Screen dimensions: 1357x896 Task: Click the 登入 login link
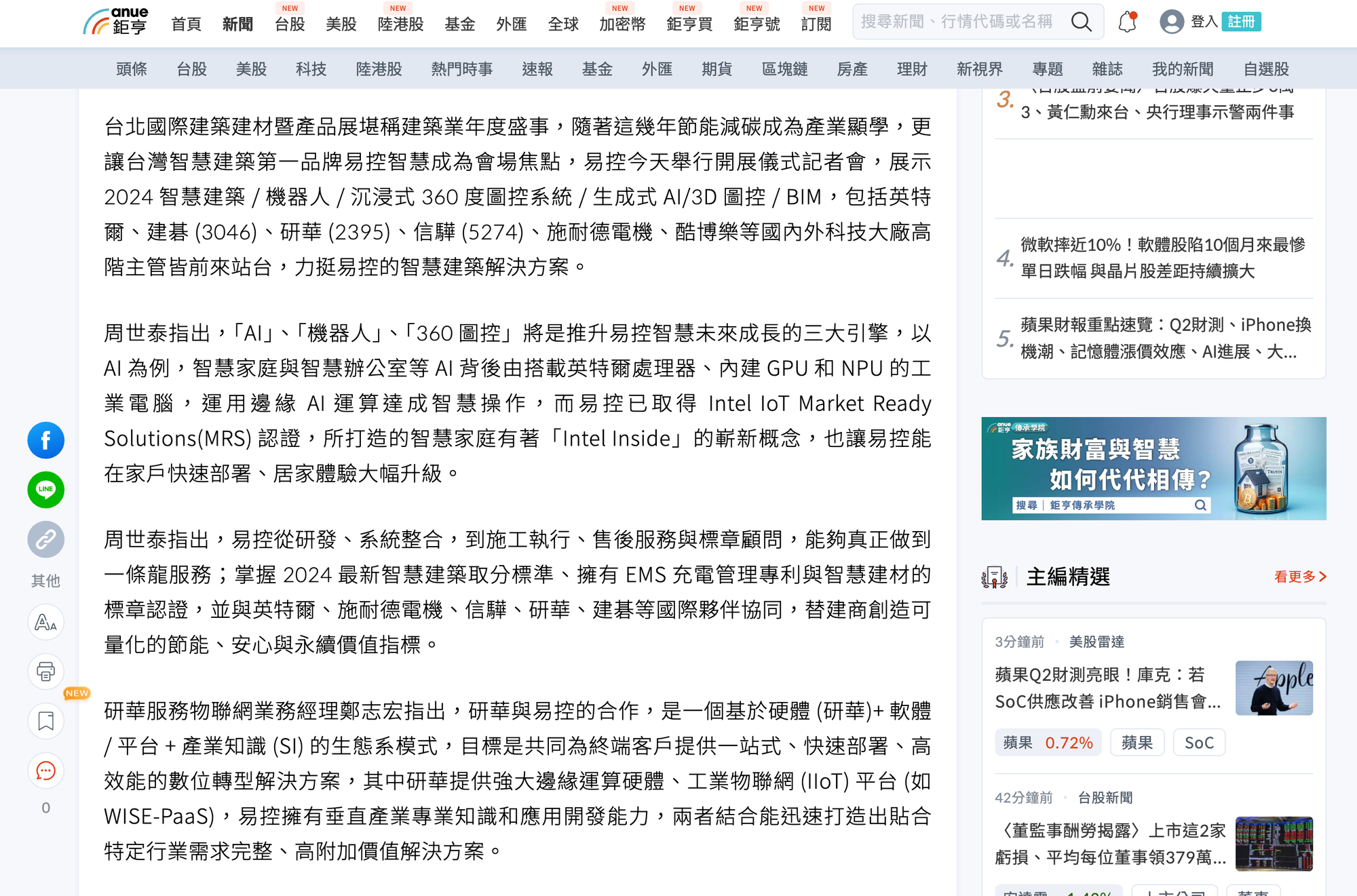[1204, 22]
